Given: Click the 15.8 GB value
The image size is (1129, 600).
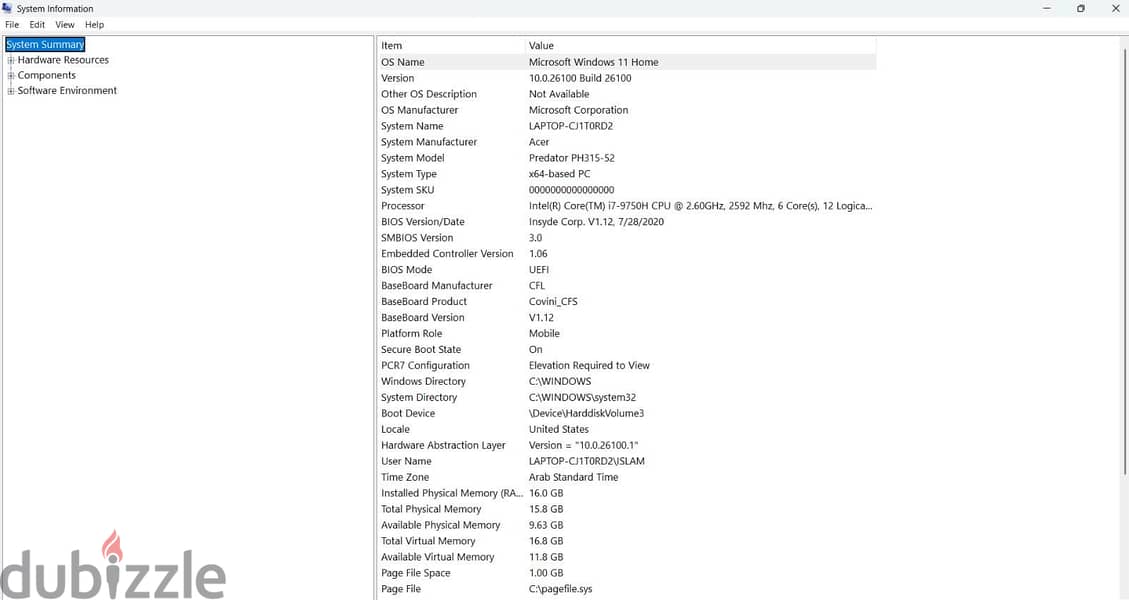Looking at the screenshot, I should (546, 509).
